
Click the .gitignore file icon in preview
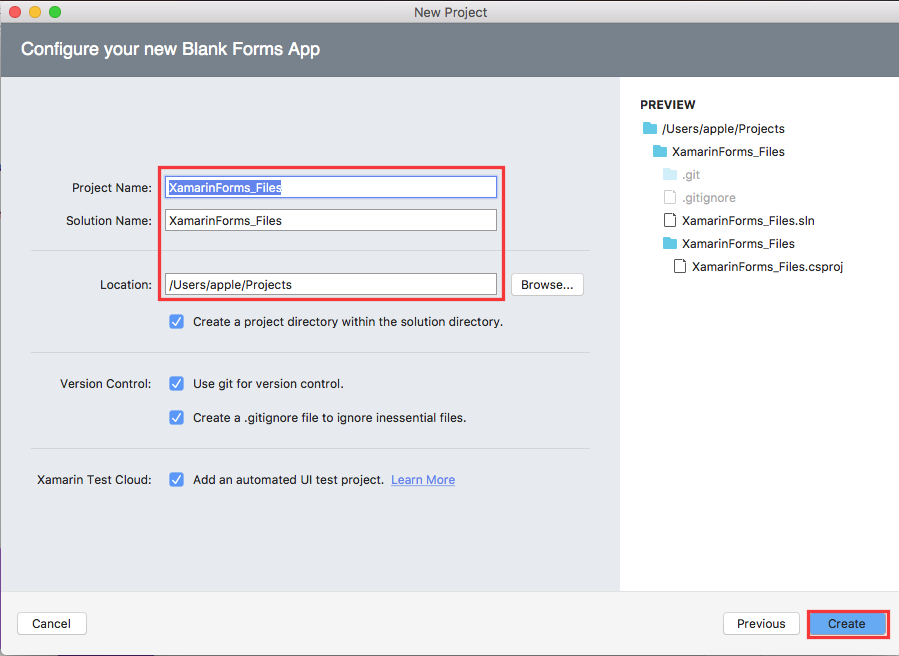tap(670, 198)
